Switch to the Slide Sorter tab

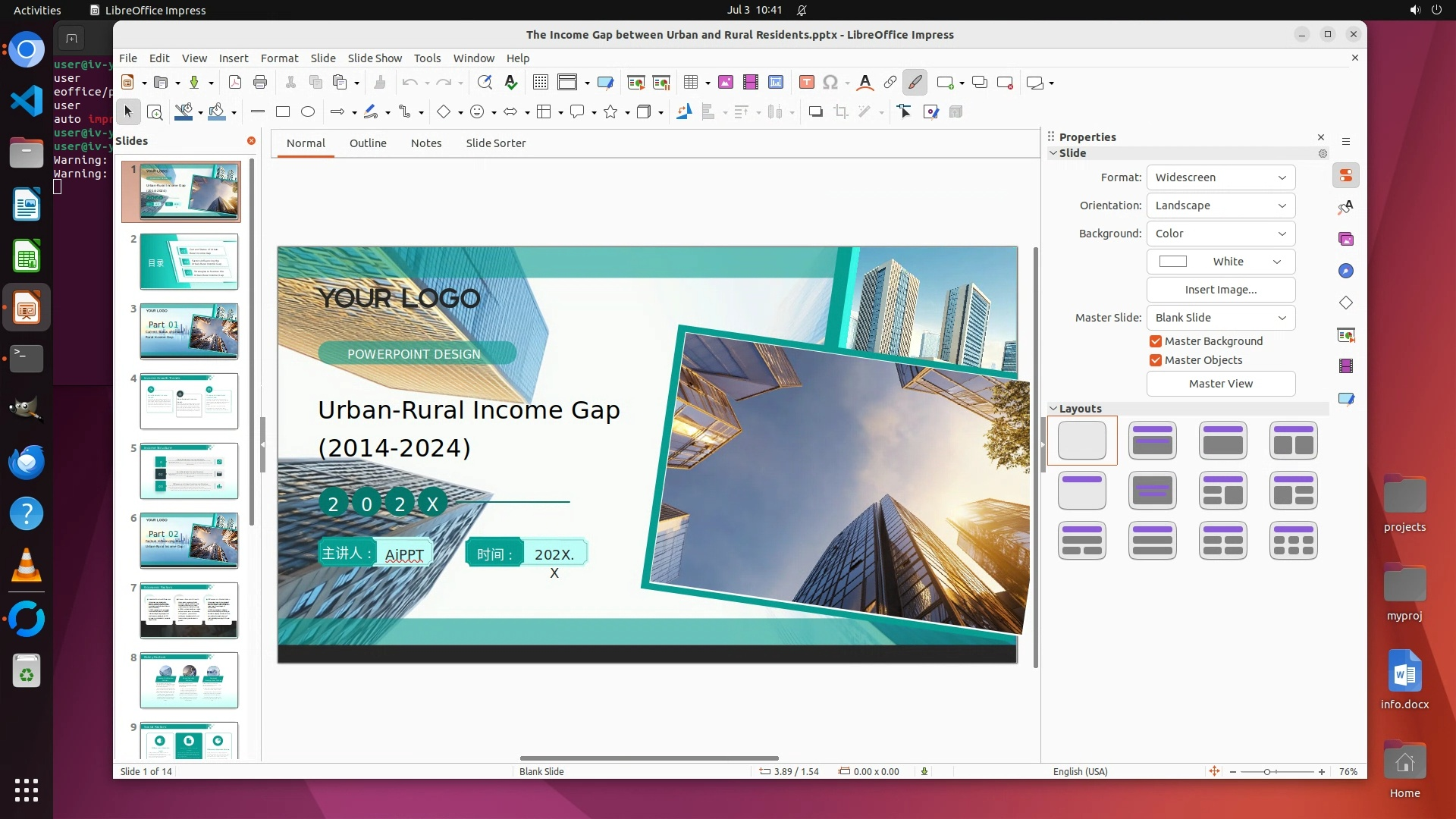click(495, 143)
